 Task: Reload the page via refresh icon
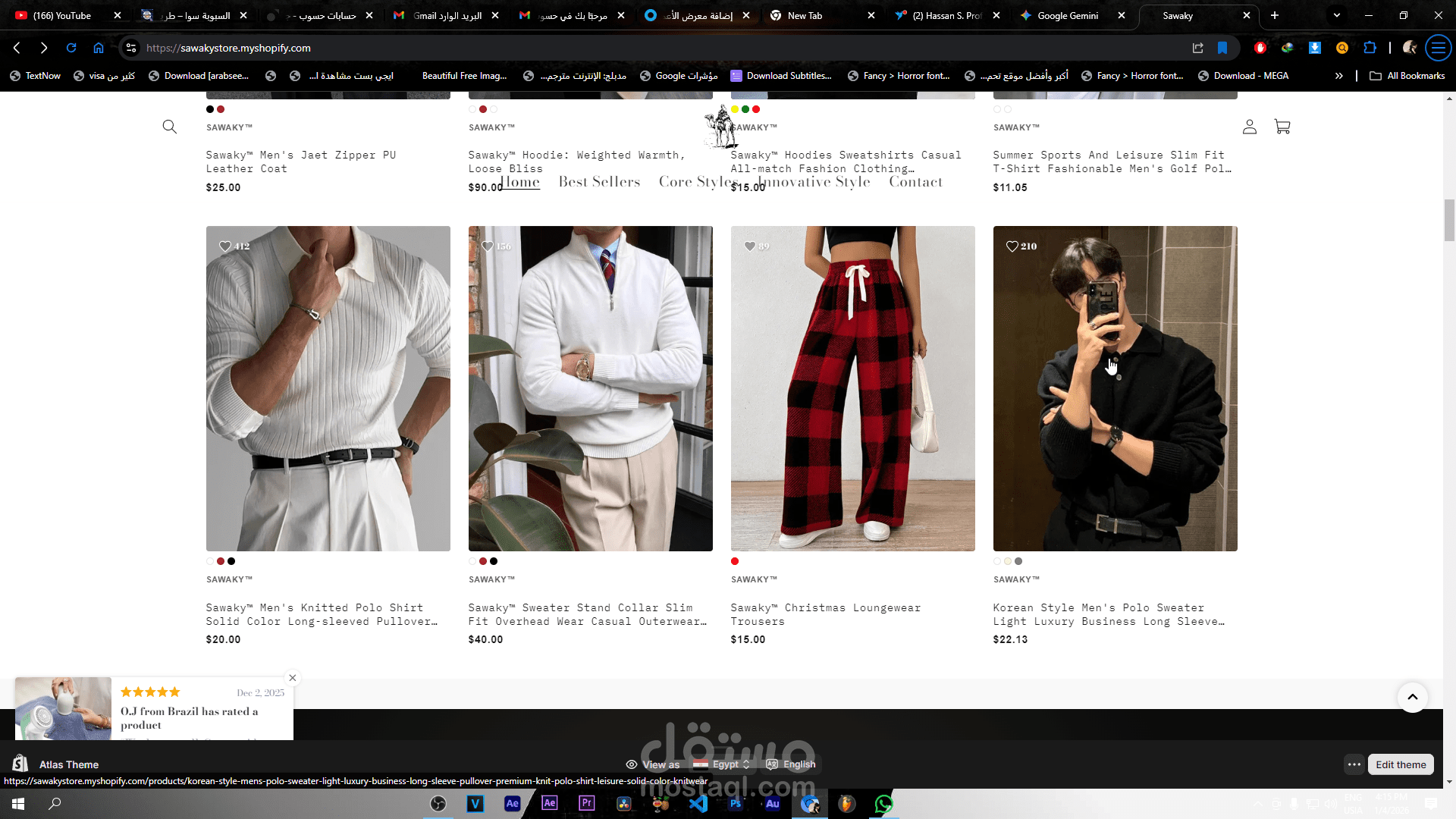[71, 48]
